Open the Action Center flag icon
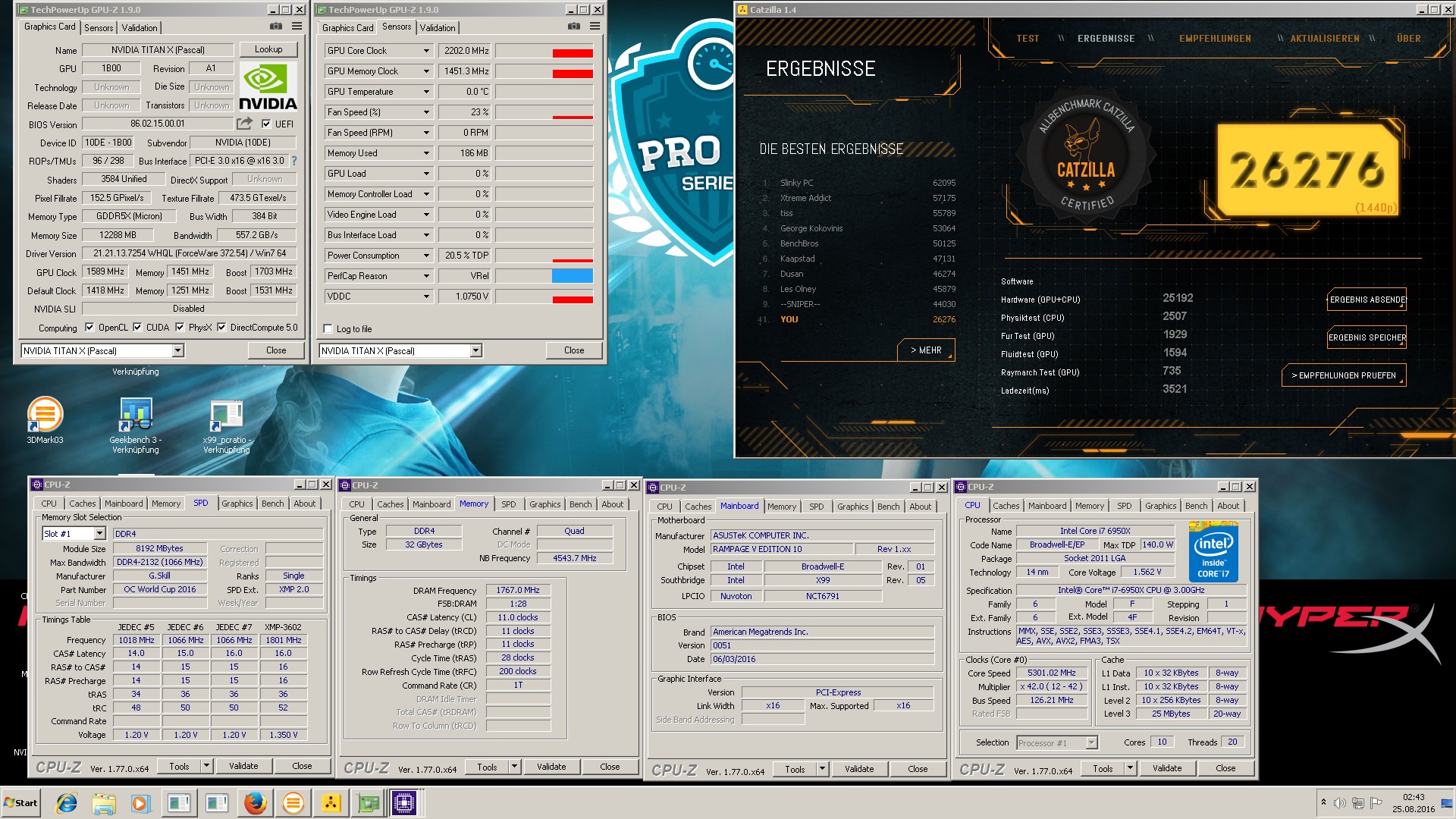Image resolution: width=1456 pixels, height=819 pixels. [1376, 802]
